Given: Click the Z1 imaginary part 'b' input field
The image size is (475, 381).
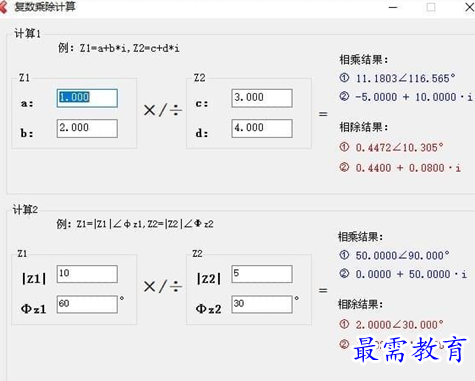Looking at the screenshot, I should 87,128.
